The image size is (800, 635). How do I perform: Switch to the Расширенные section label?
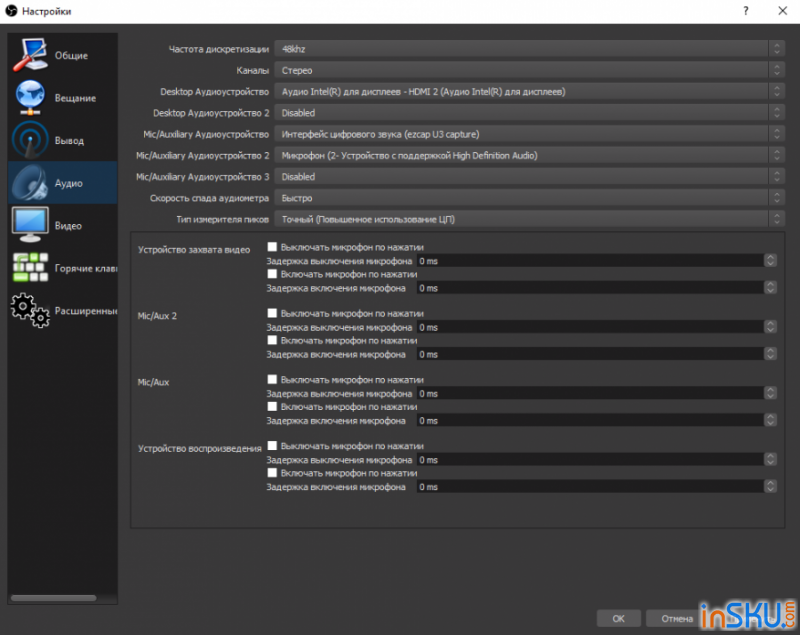[86, 311]
